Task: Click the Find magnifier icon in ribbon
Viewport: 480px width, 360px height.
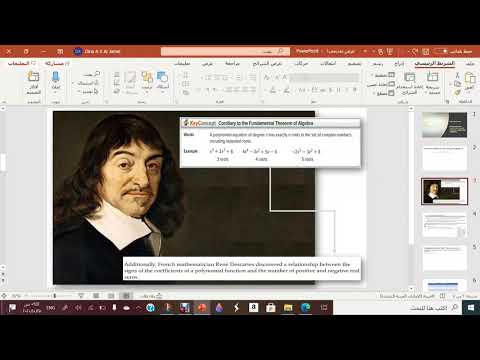Action: pyautogui.click(x=96, y=74)
